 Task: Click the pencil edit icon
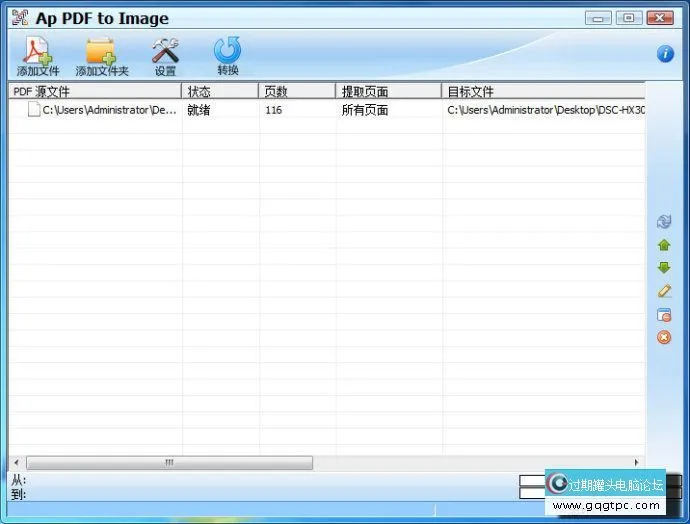(664, 291)
